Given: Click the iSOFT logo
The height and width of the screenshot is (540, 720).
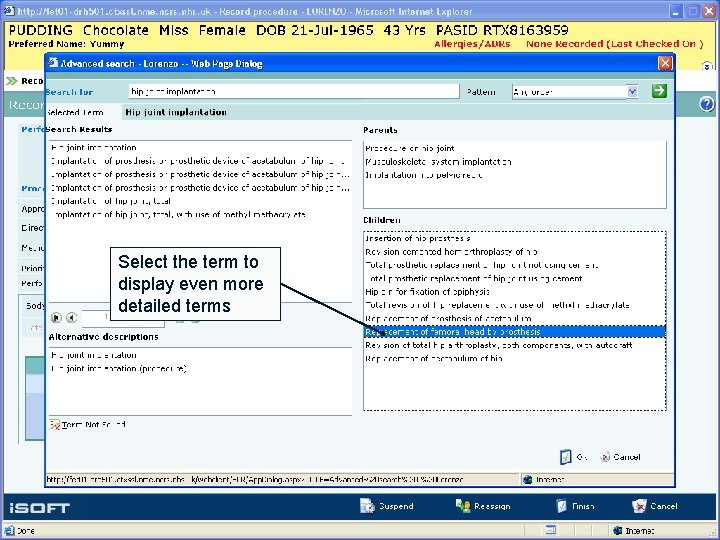Looking at the screenshot, I should pos(39,508).
